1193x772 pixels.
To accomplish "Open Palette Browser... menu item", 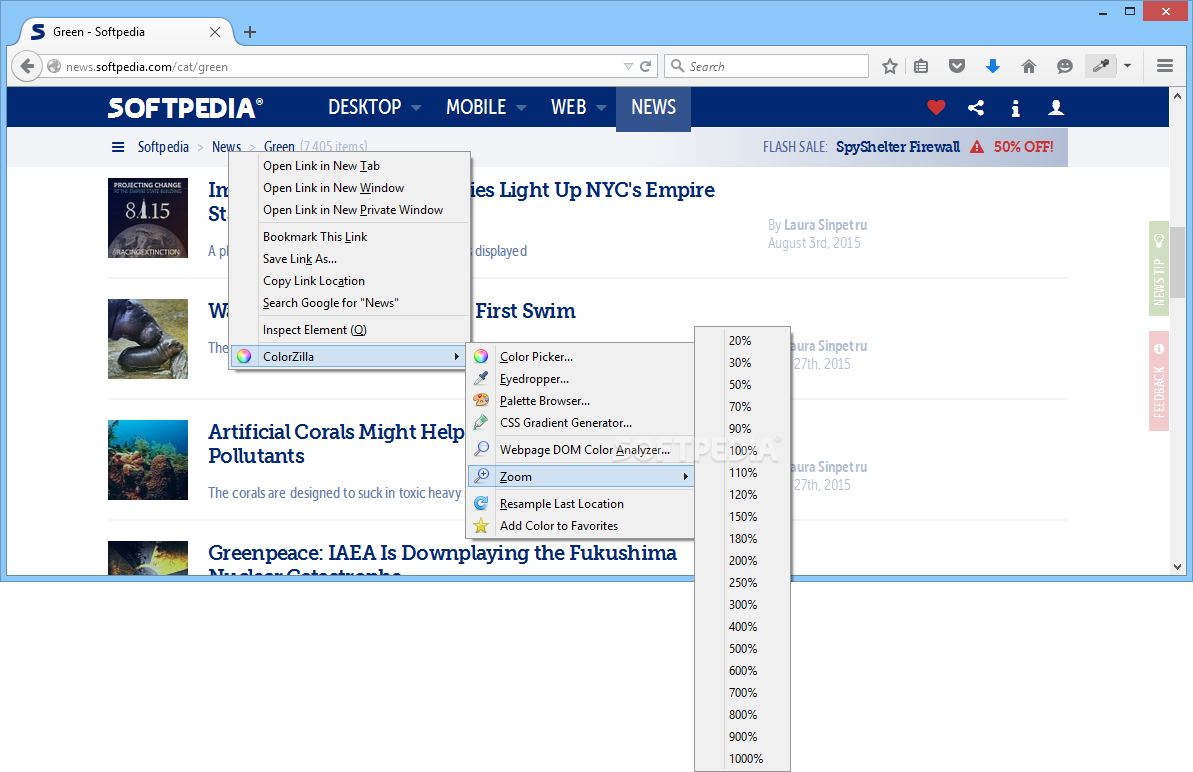I will coord(581,401).
